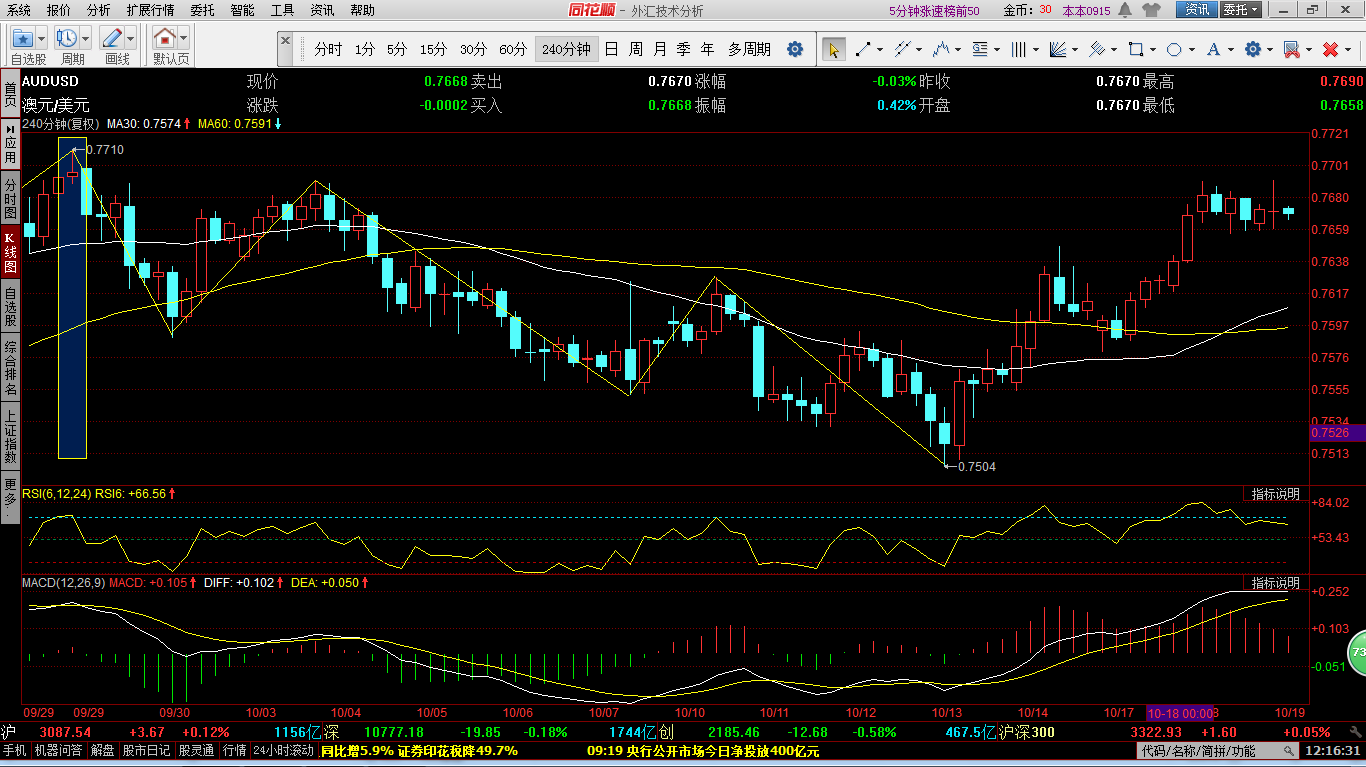Select the 15分 timeframe

[x=434, y=49]
